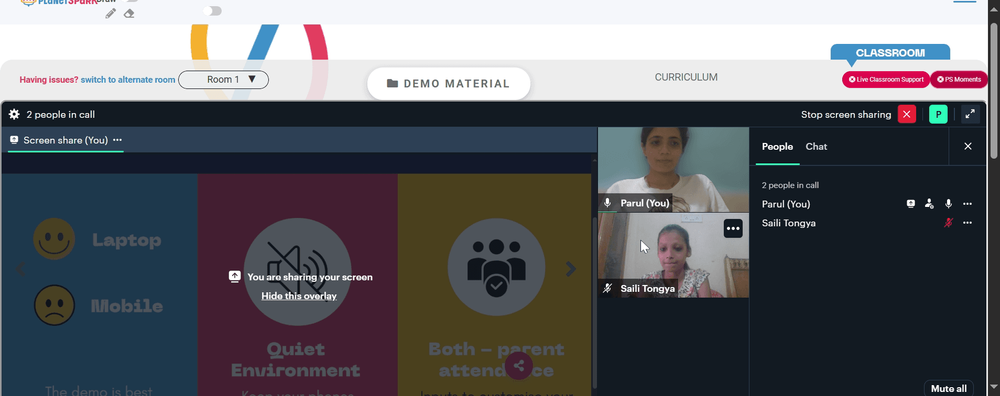Select the pencil draw tool
1000x396 pixels.
click(111, 13)
